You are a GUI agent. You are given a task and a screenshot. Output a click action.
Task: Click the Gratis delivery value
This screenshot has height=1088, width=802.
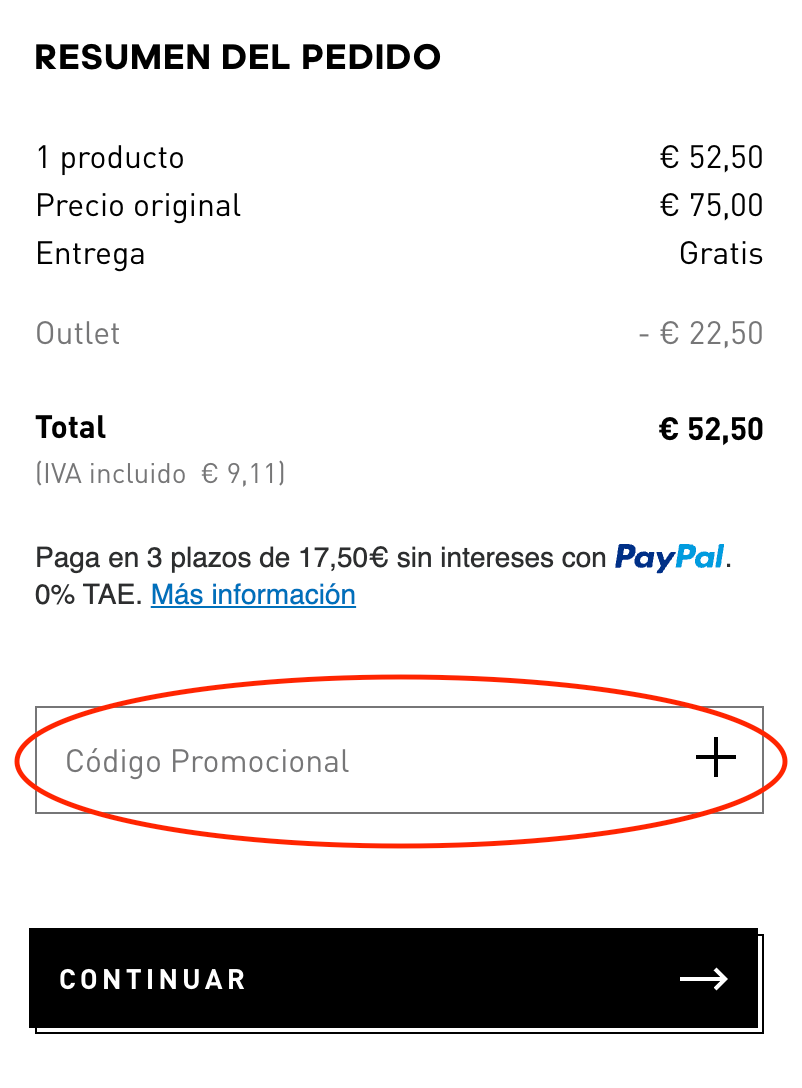[x=721, y=254]
